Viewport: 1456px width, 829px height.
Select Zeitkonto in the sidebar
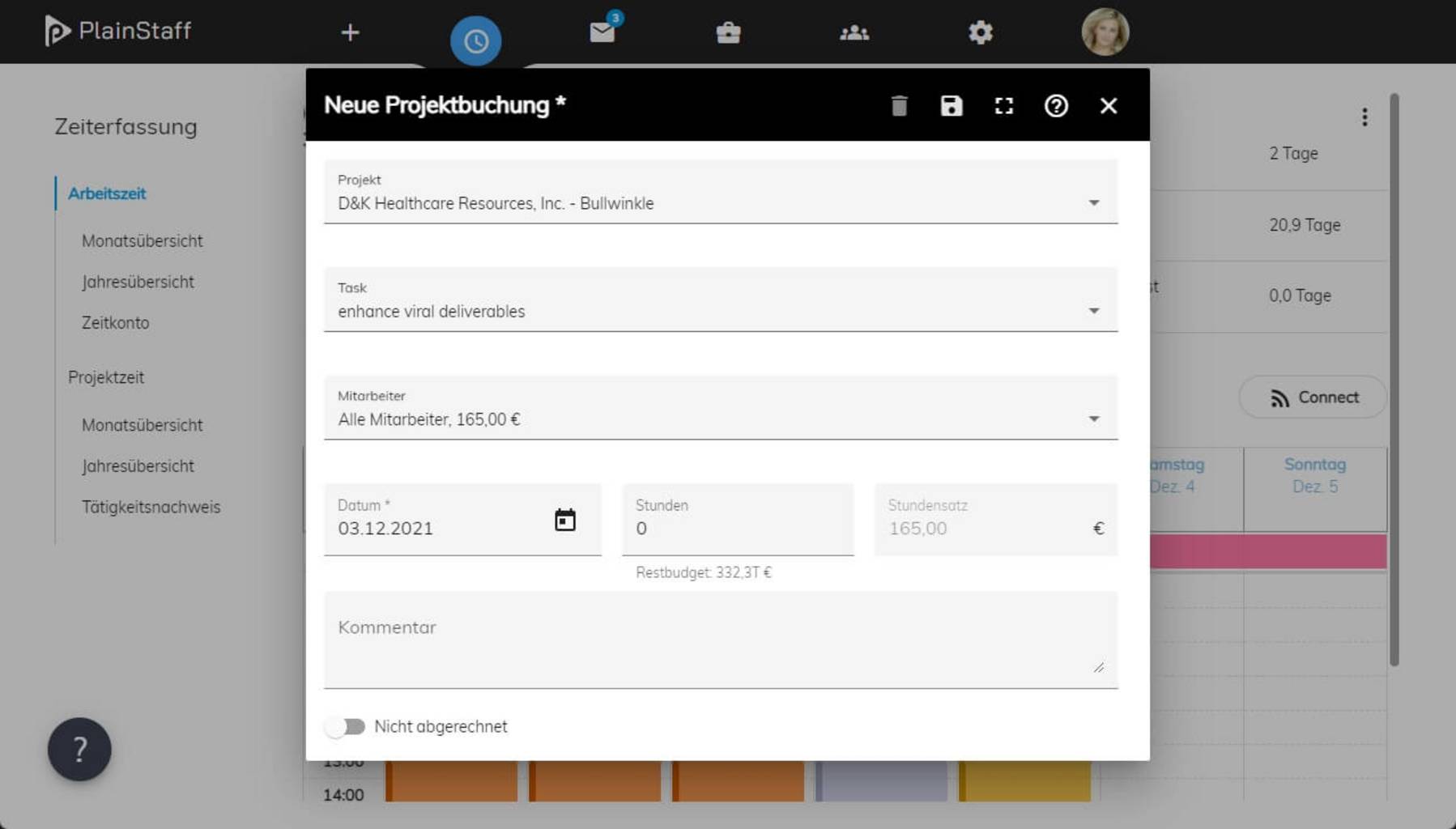(115, 322)
